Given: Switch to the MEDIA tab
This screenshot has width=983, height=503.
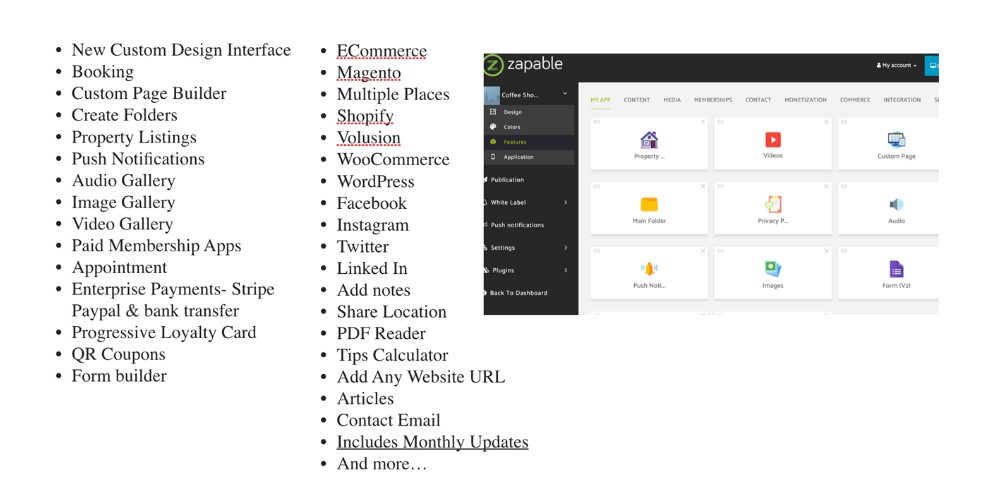Looking at the screenshot, I should pos(672,100).
